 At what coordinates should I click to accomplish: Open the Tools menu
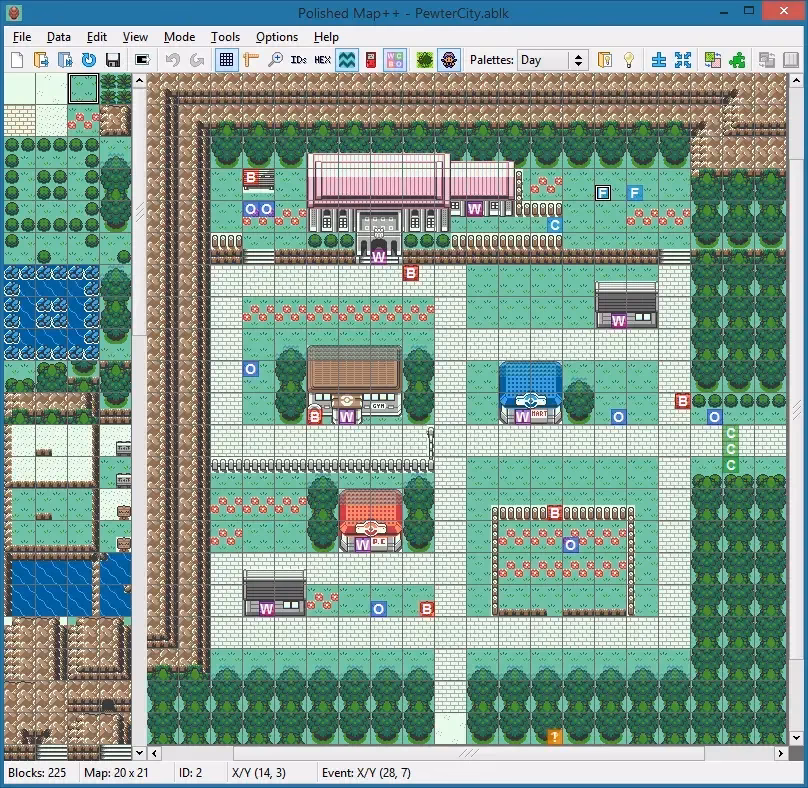[225, 37]
